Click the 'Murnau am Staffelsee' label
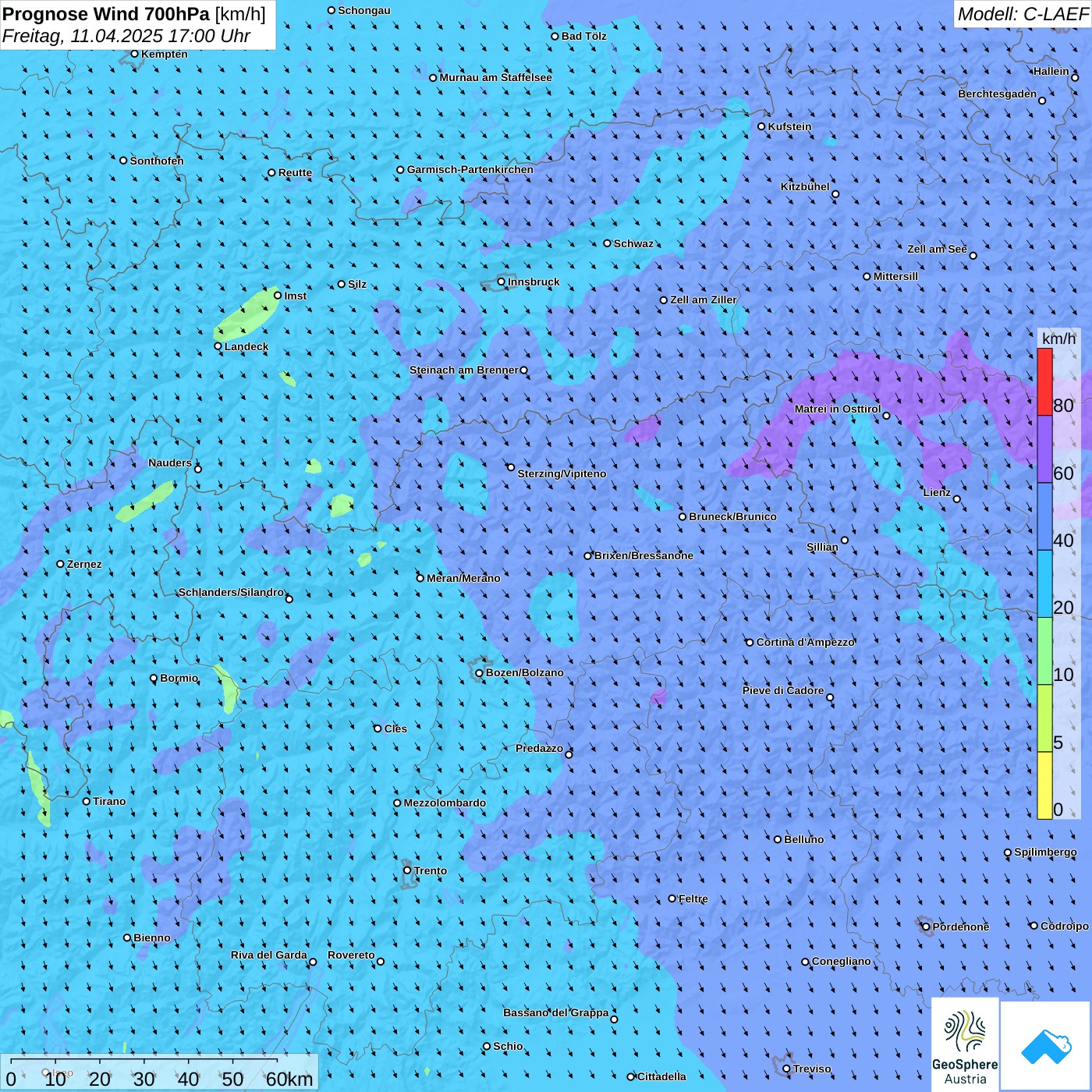 (496, 77)
